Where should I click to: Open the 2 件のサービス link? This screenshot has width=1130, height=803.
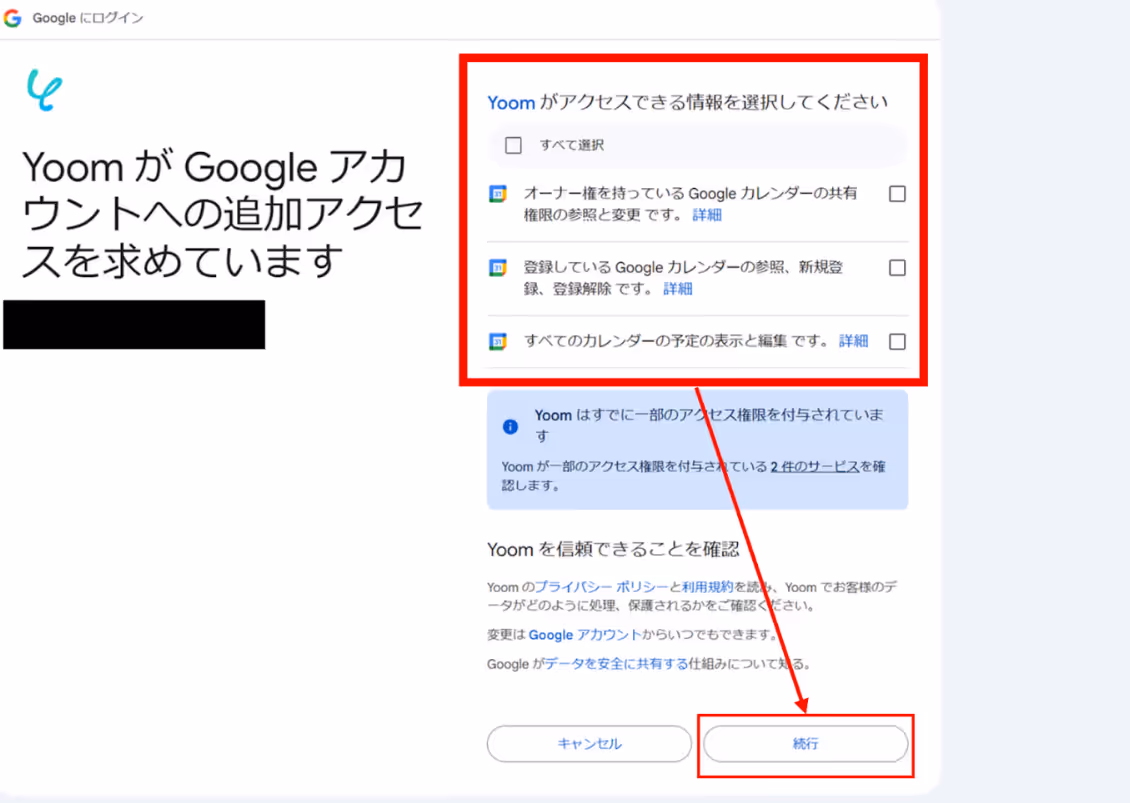(814, 466)
